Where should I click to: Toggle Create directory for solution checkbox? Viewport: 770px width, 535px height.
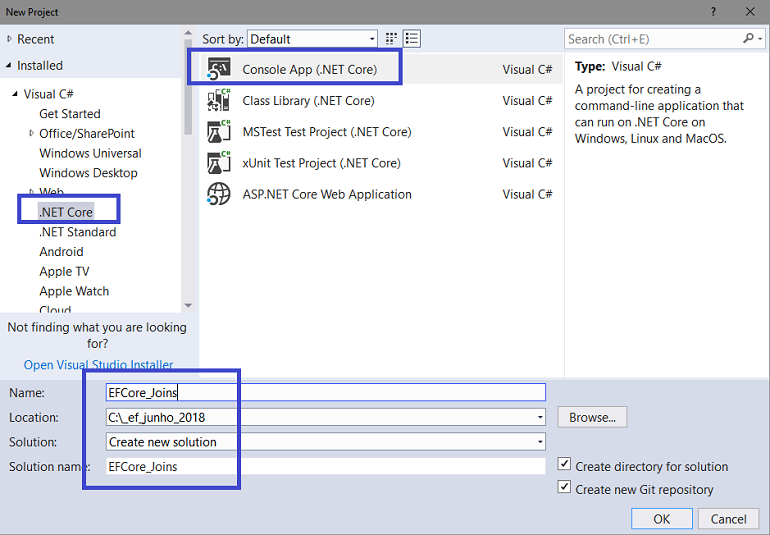(x=564, y=464)
